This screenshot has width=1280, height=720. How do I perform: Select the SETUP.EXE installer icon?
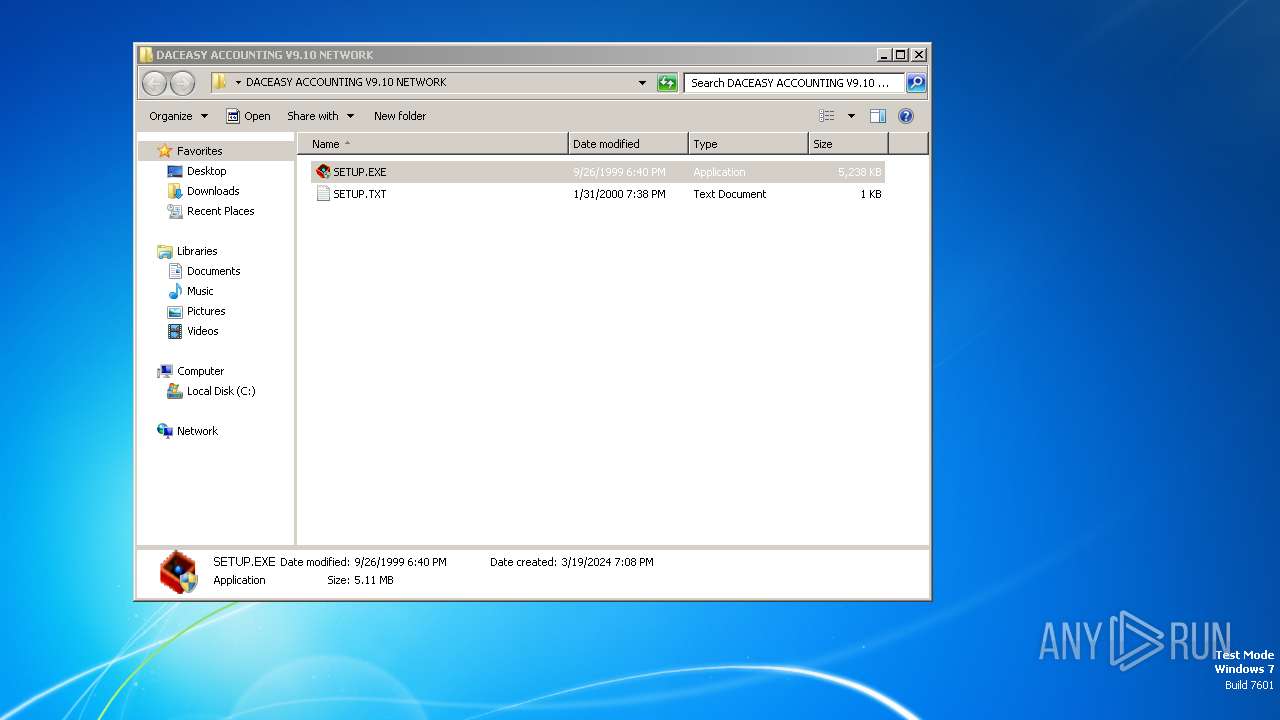tap(323, 172)
